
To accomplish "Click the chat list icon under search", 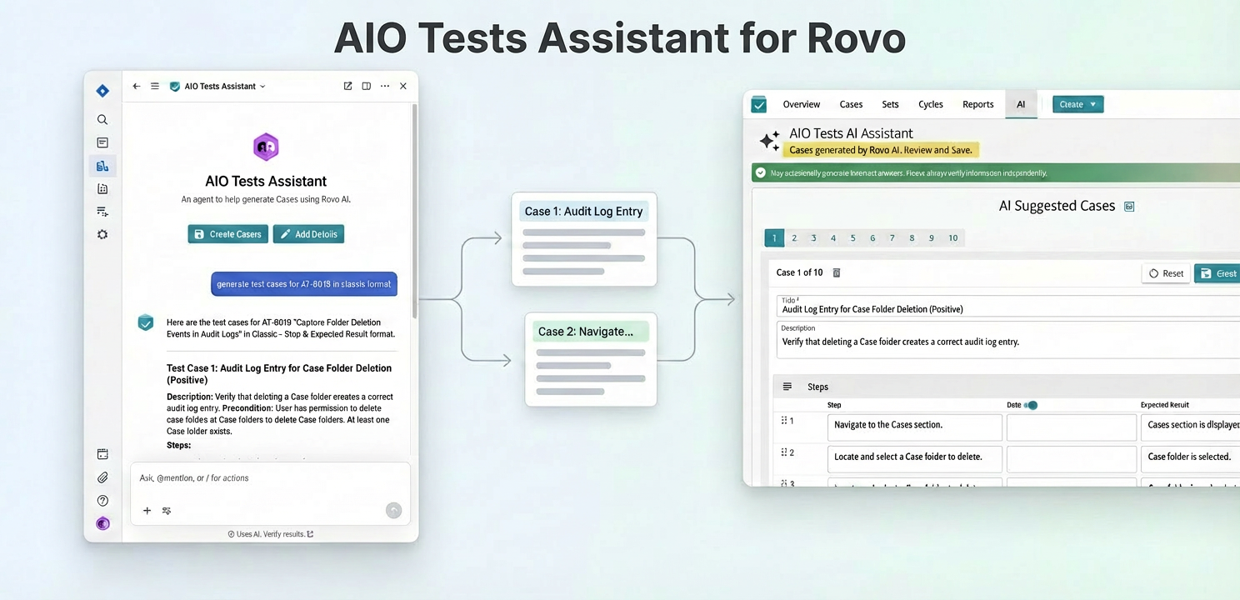I will (x=102, y=143).
